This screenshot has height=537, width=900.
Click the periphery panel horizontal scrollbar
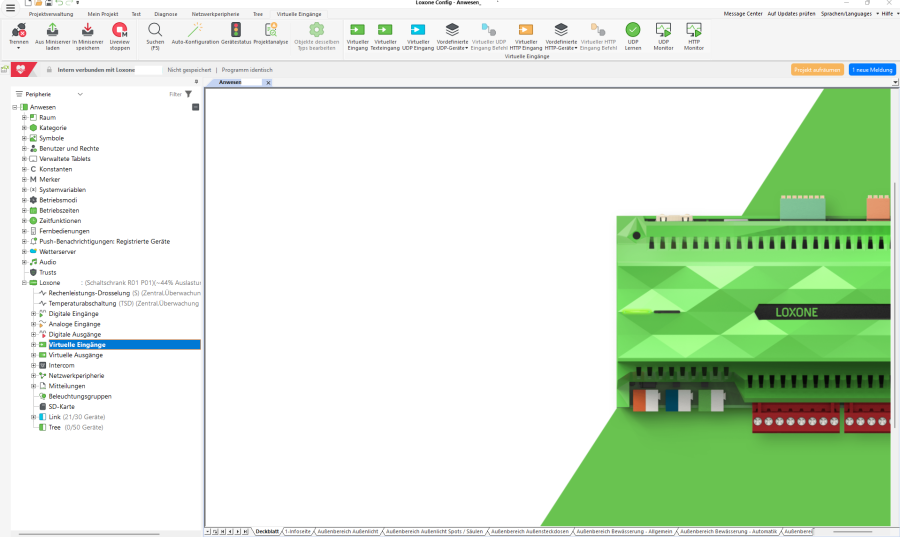(x=89, y=534)
